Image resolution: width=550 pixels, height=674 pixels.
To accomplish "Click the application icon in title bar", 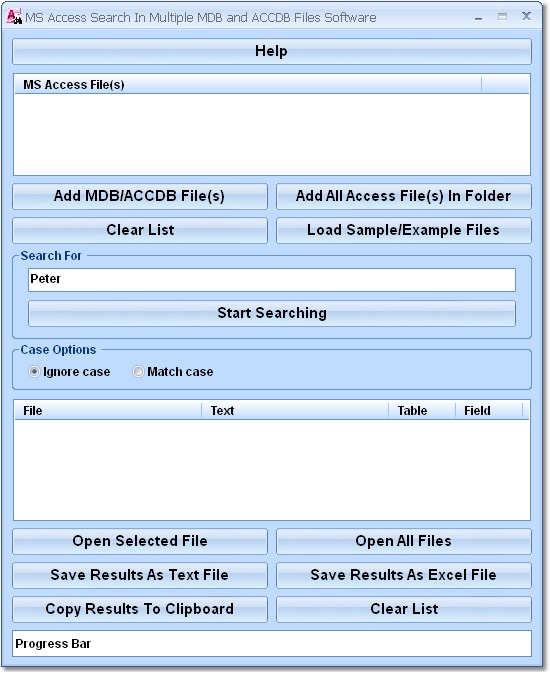I will coord(14,16).
